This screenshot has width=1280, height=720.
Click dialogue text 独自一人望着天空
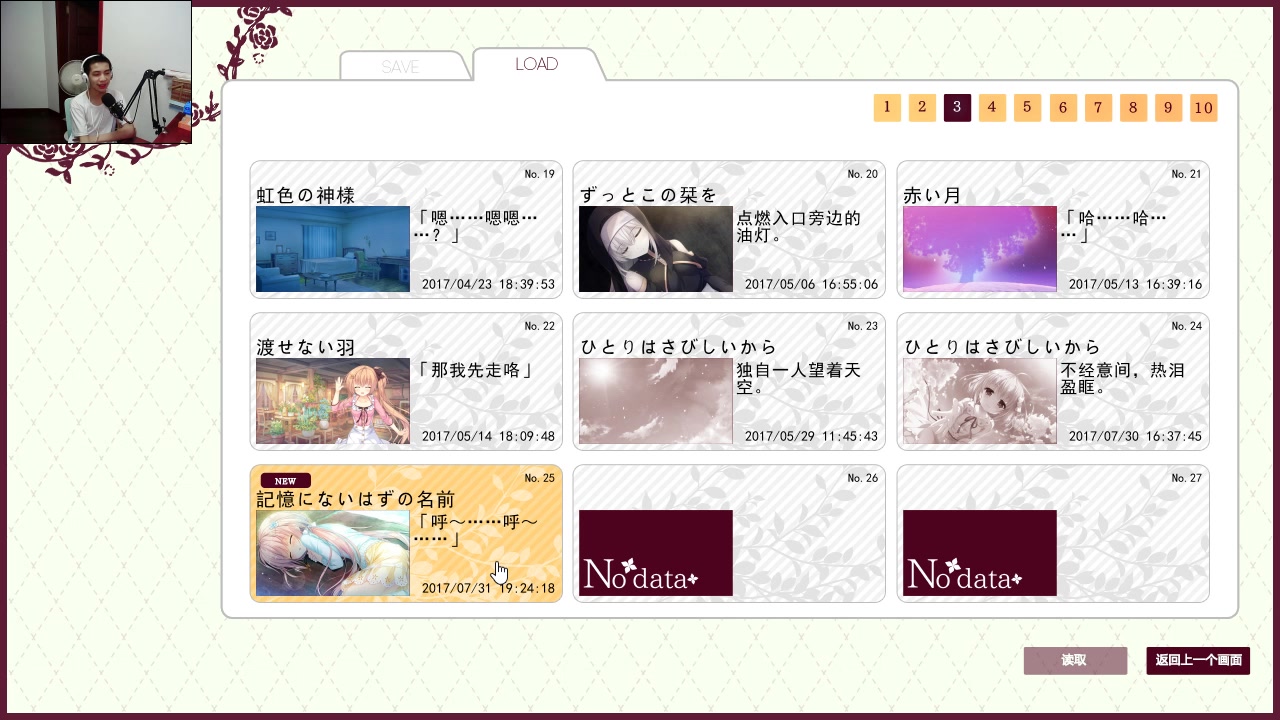[x=799, y=379]
